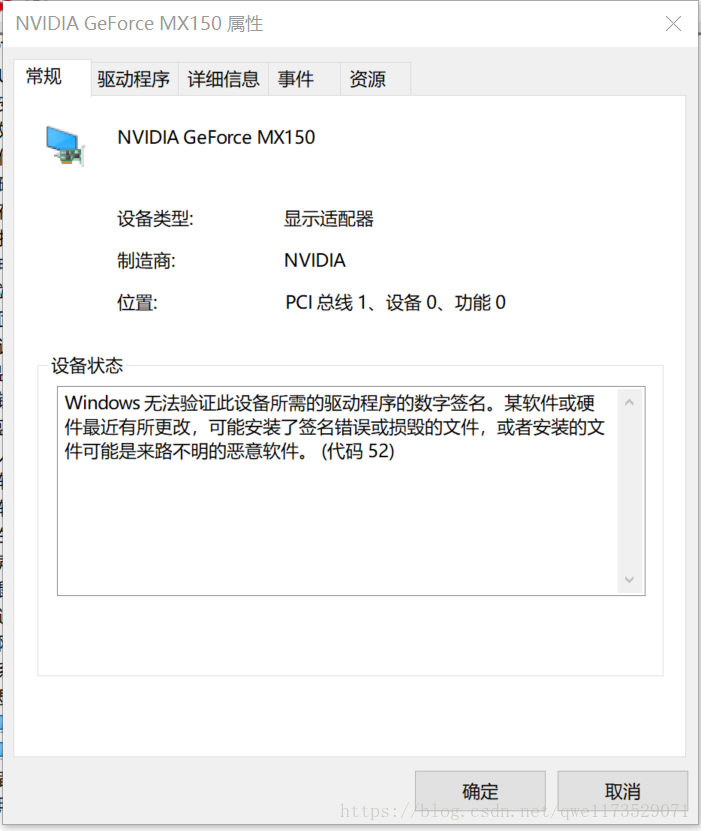Image resolution: width=701 pixels, height=831 pixels.
Task: Click the (代码 52) error code text
Action: point(358,451)
